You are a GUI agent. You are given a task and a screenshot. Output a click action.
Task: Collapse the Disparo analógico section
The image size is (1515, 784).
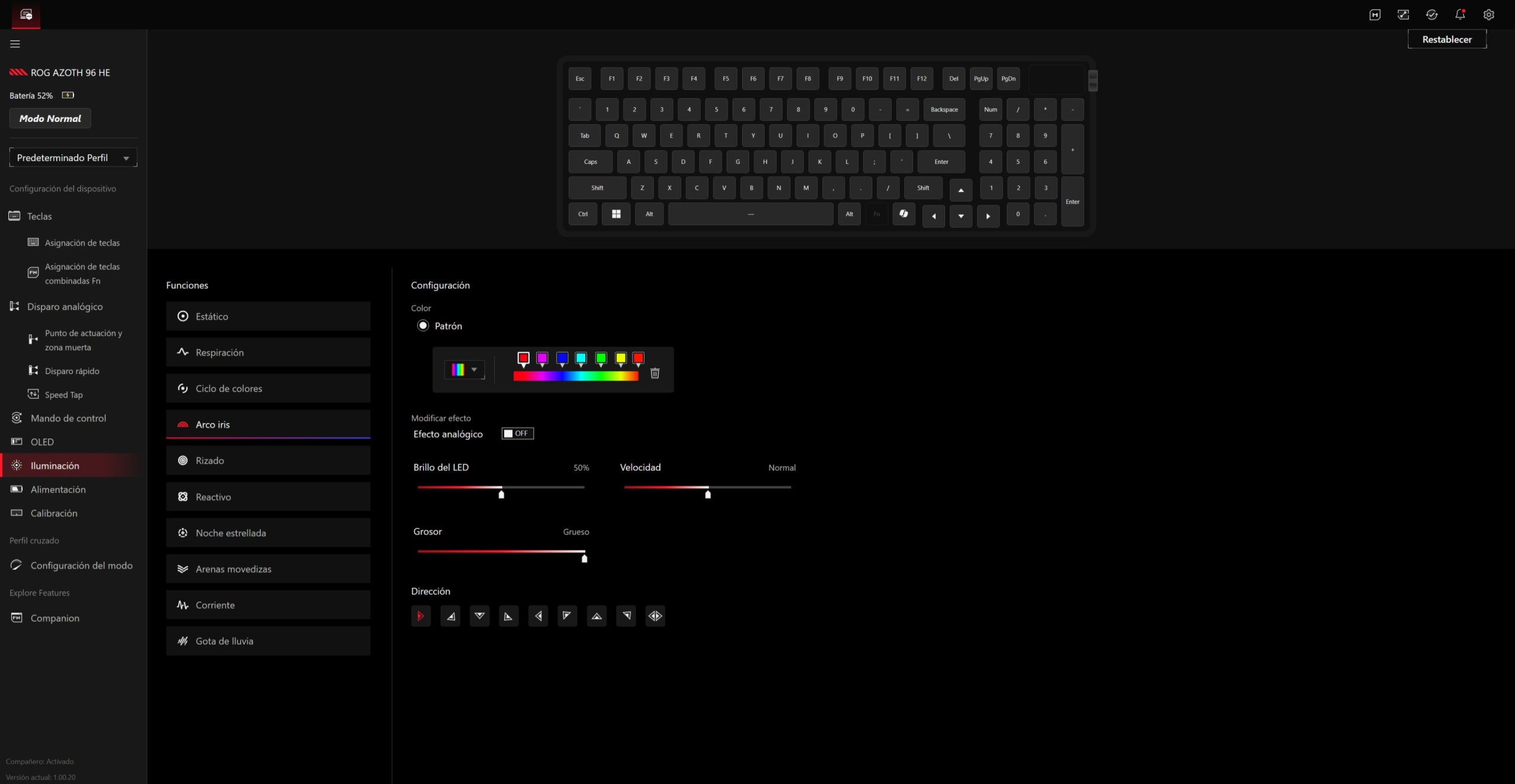click(65, 306)
